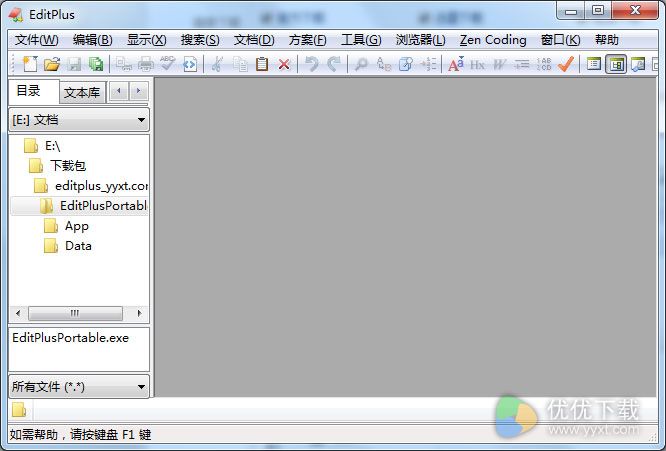Open the 方案(F) menu

point(308,40)
